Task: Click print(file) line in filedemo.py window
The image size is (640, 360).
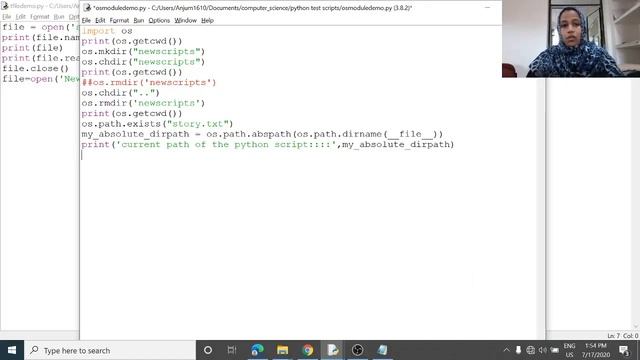Action: 33,48
